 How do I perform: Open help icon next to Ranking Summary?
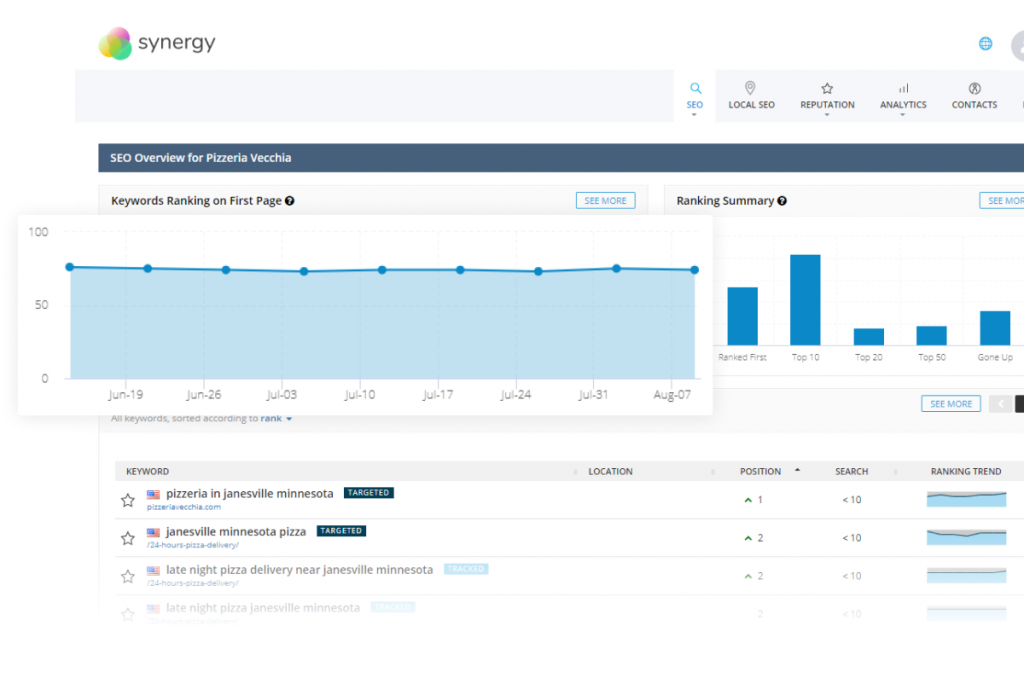point(782,201)
